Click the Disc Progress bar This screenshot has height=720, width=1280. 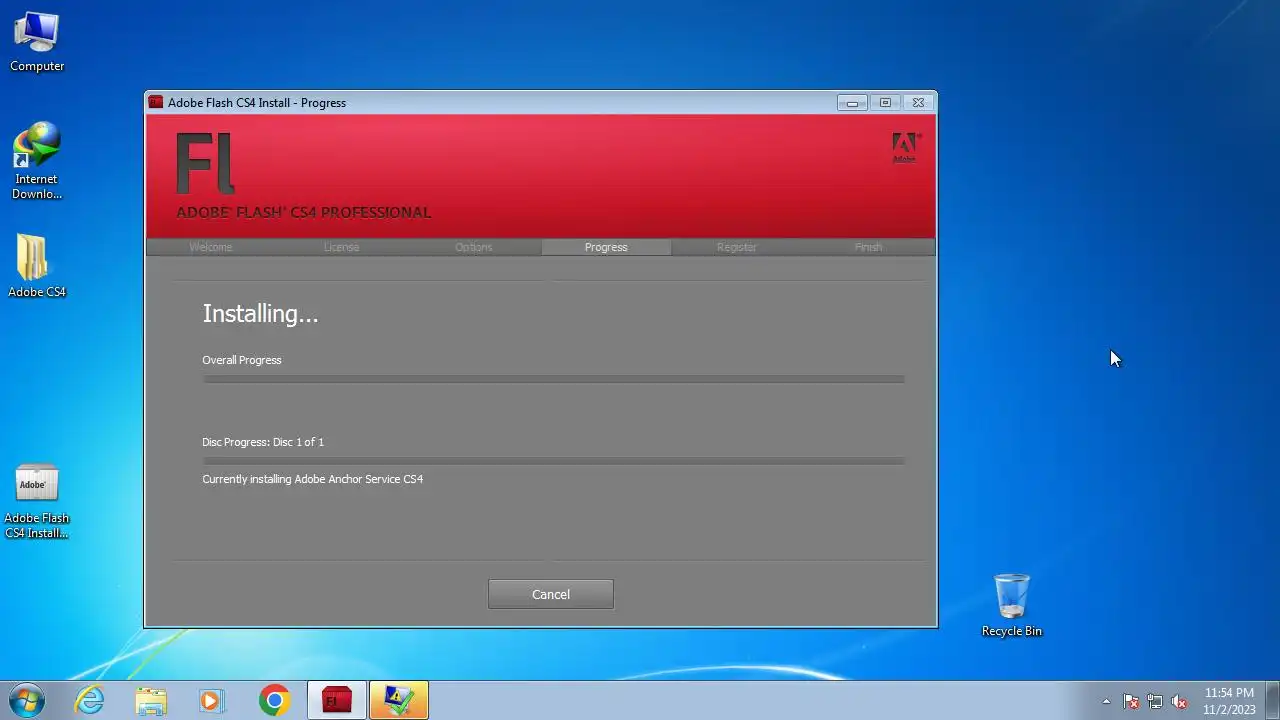point(553,461)
